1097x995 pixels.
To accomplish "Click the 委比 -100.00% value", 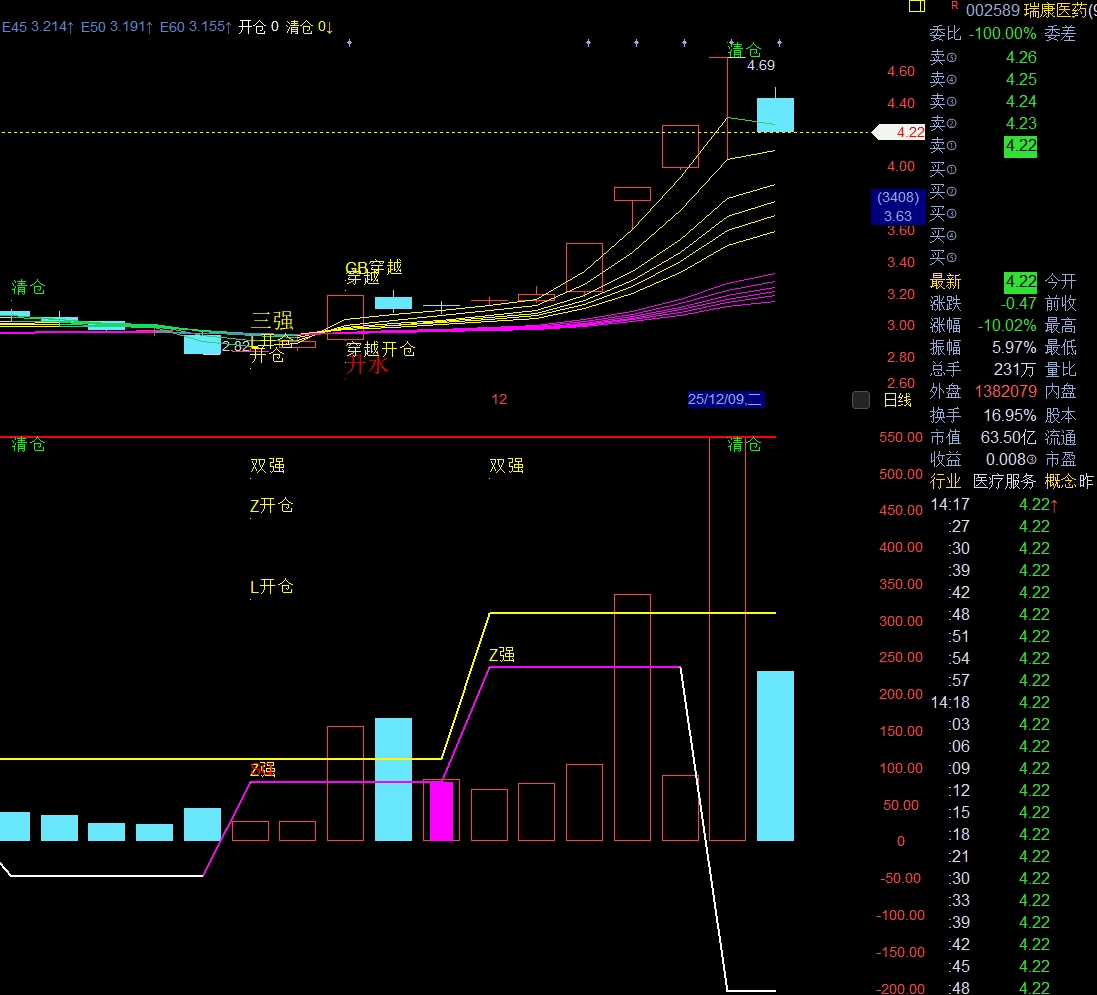I will [1003, 33].
